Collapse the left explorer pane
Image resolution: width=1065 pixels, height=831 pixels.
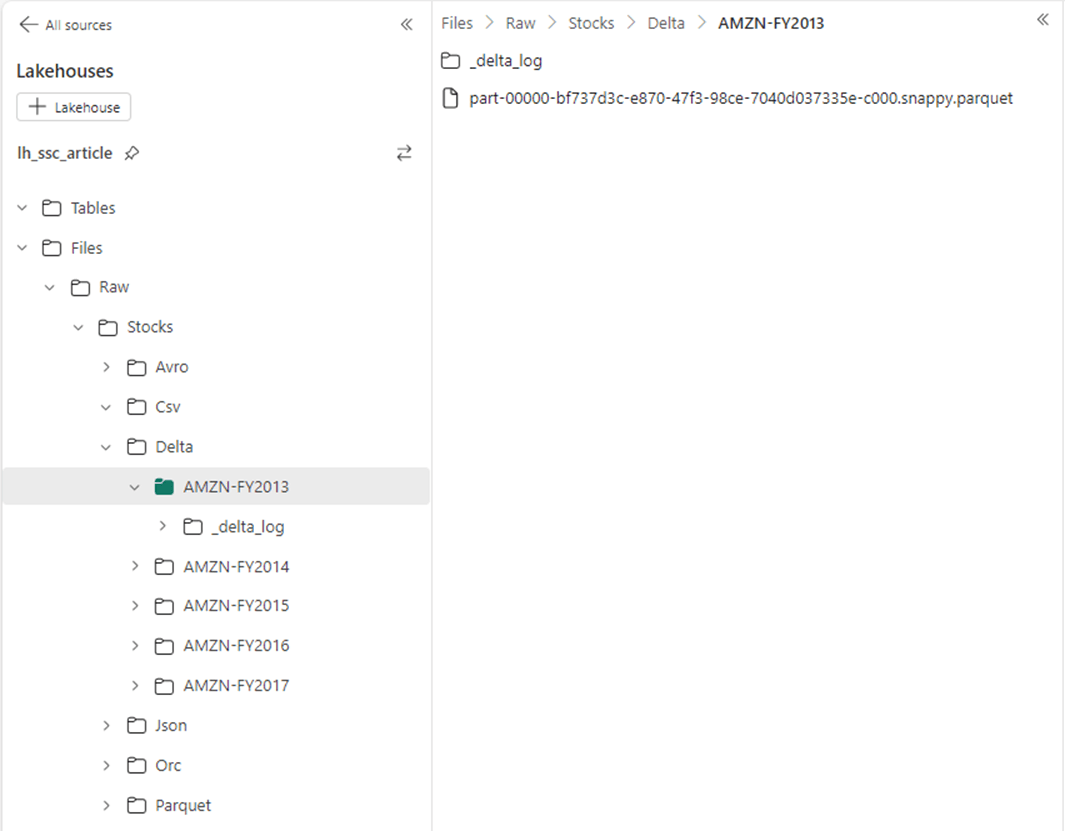pos(406,25)
